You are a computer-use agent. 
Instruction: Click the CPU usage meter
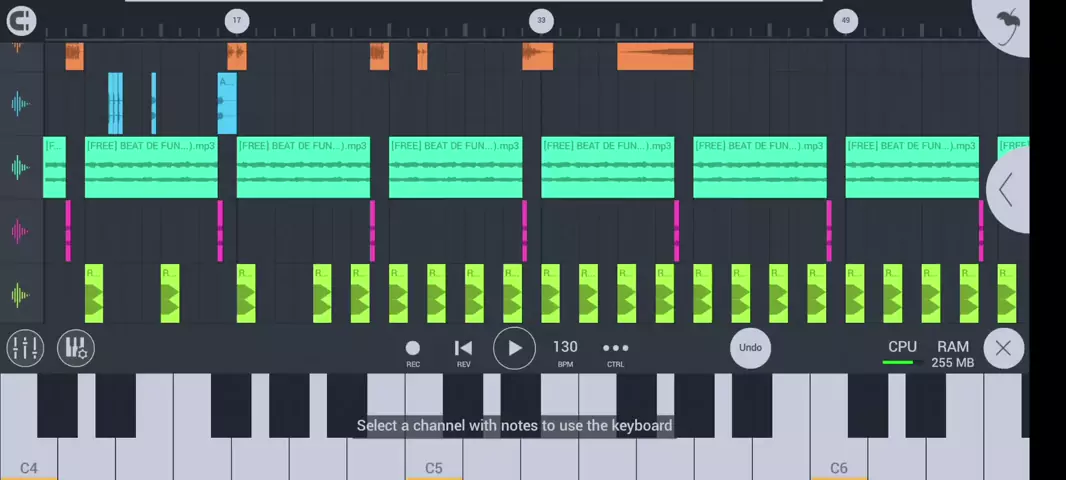click(902, 352)
